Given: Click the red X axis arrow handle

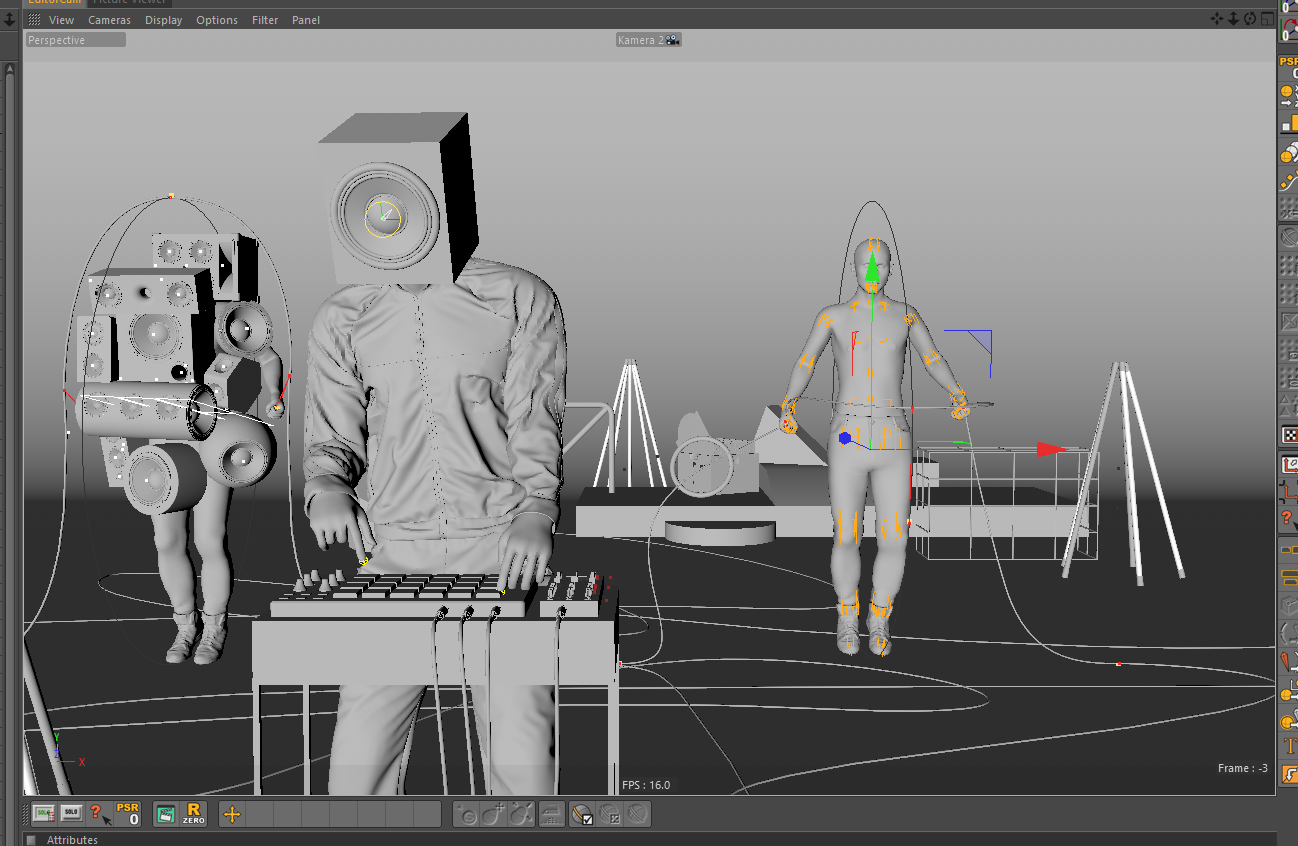Looking at the screenshot, I should click(1051, 449).
